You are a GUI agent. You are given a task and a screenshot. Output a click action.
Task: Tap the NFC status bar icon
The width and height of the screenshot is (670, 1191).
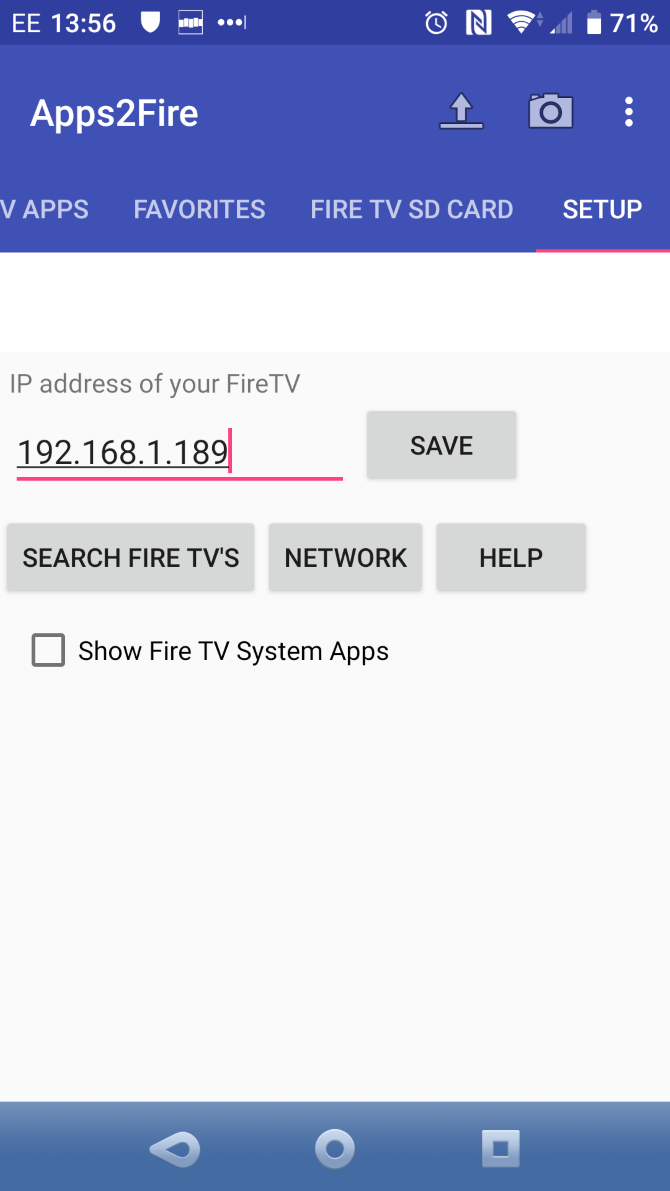pos(475,21)
